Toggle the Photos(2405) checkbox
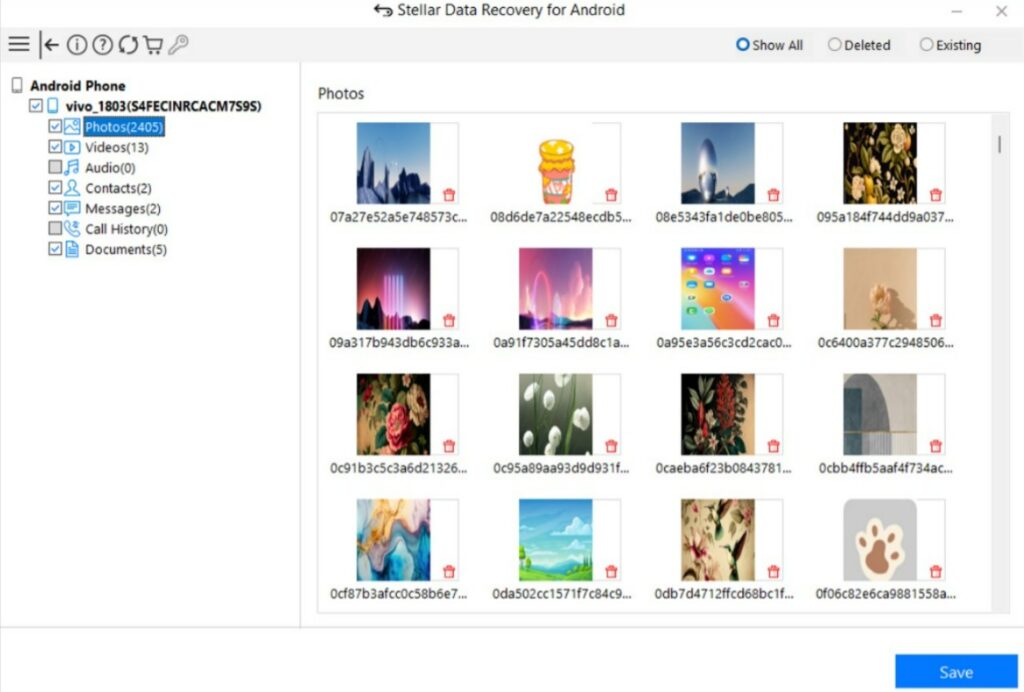1024x692 pixels. (x=56, y=126)
